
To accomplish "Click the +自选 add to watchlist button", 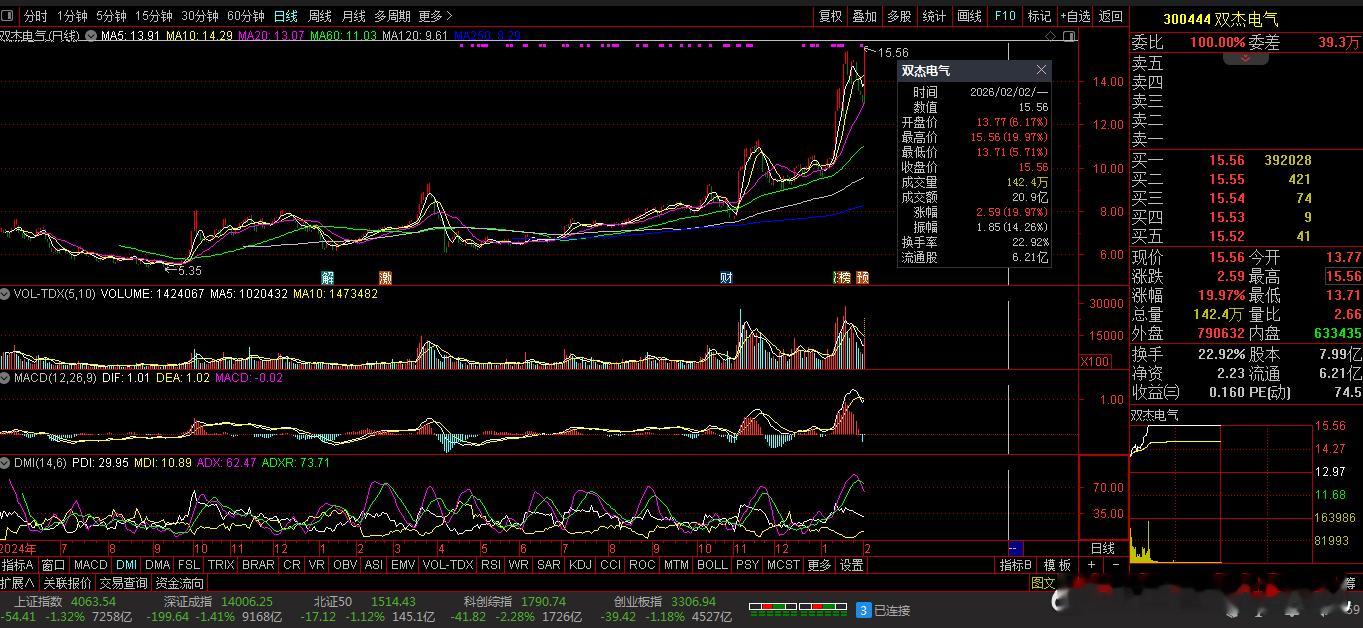I will point(1075,16).
